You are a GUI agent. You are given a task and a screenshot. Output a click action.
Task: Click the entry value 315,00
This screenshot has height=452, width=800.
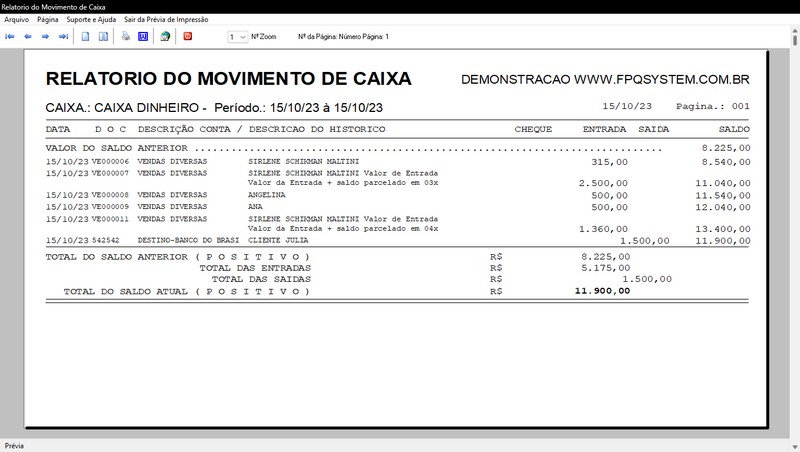(610, 162)
